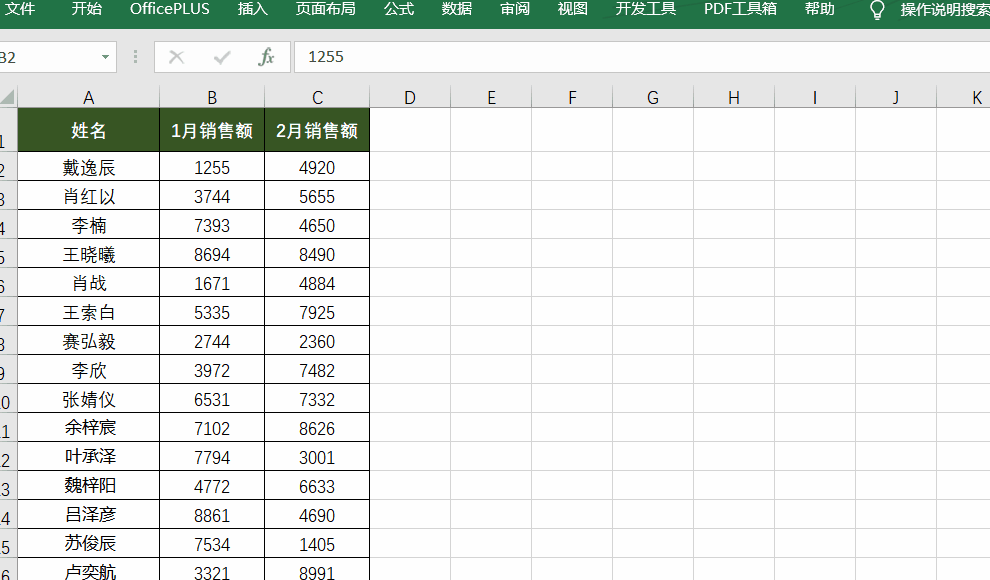
Task: Select the cell containing 戴逸辰
Action: [88, 167]
